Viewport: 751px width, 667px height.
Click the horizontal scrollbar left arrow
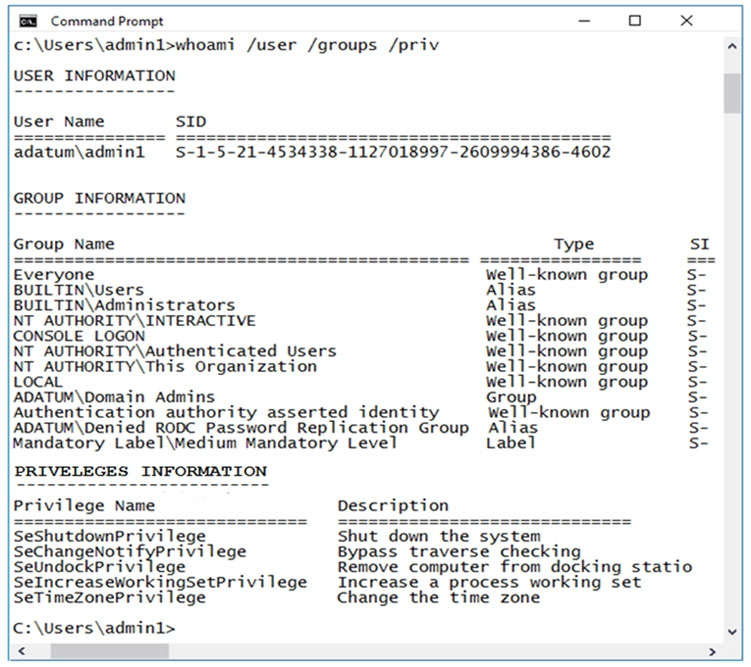click(21, 651)
